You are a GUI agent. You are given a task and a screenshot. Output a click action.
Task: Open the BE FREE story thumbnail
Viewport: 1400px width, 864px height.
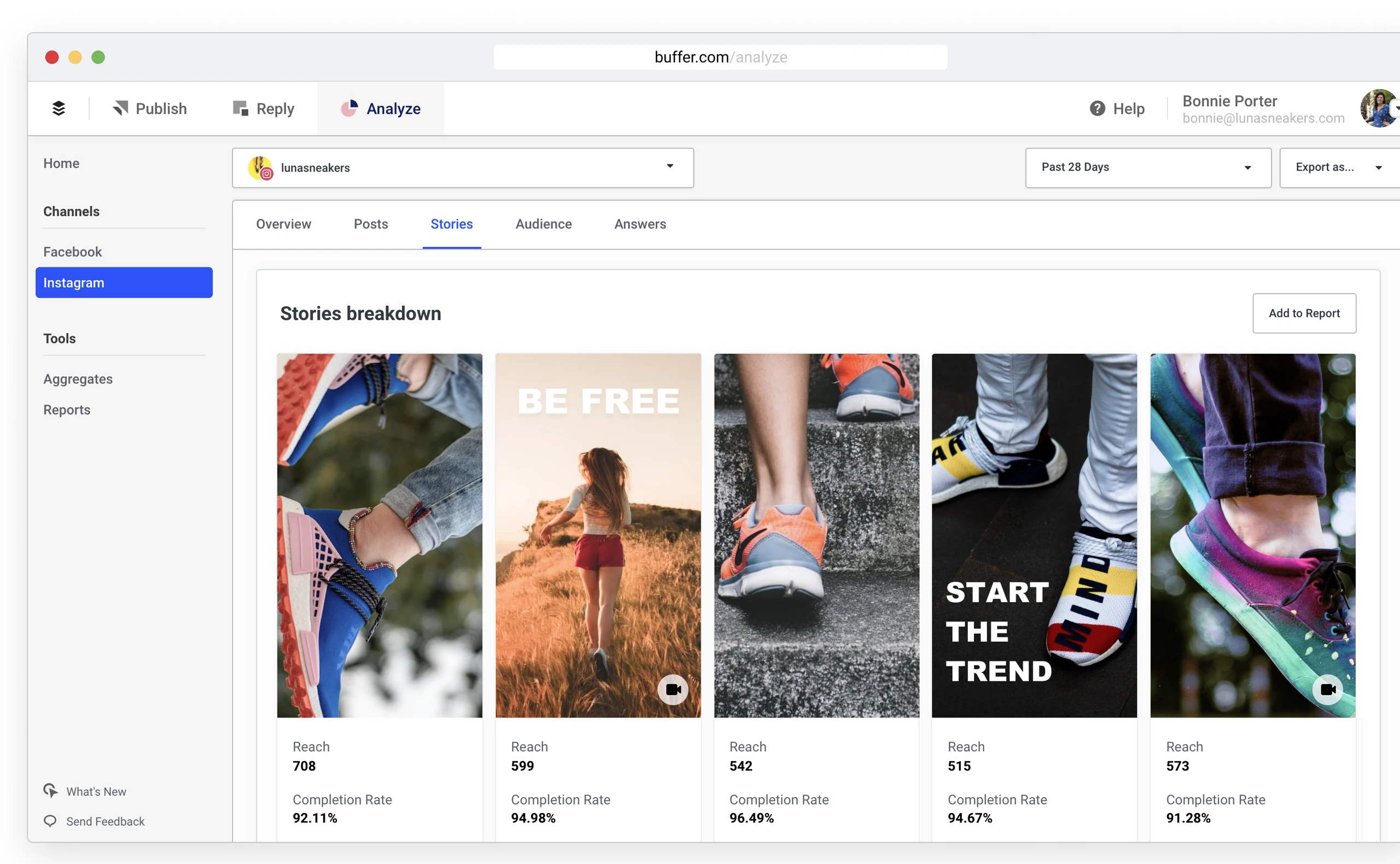tap(598, 535)
